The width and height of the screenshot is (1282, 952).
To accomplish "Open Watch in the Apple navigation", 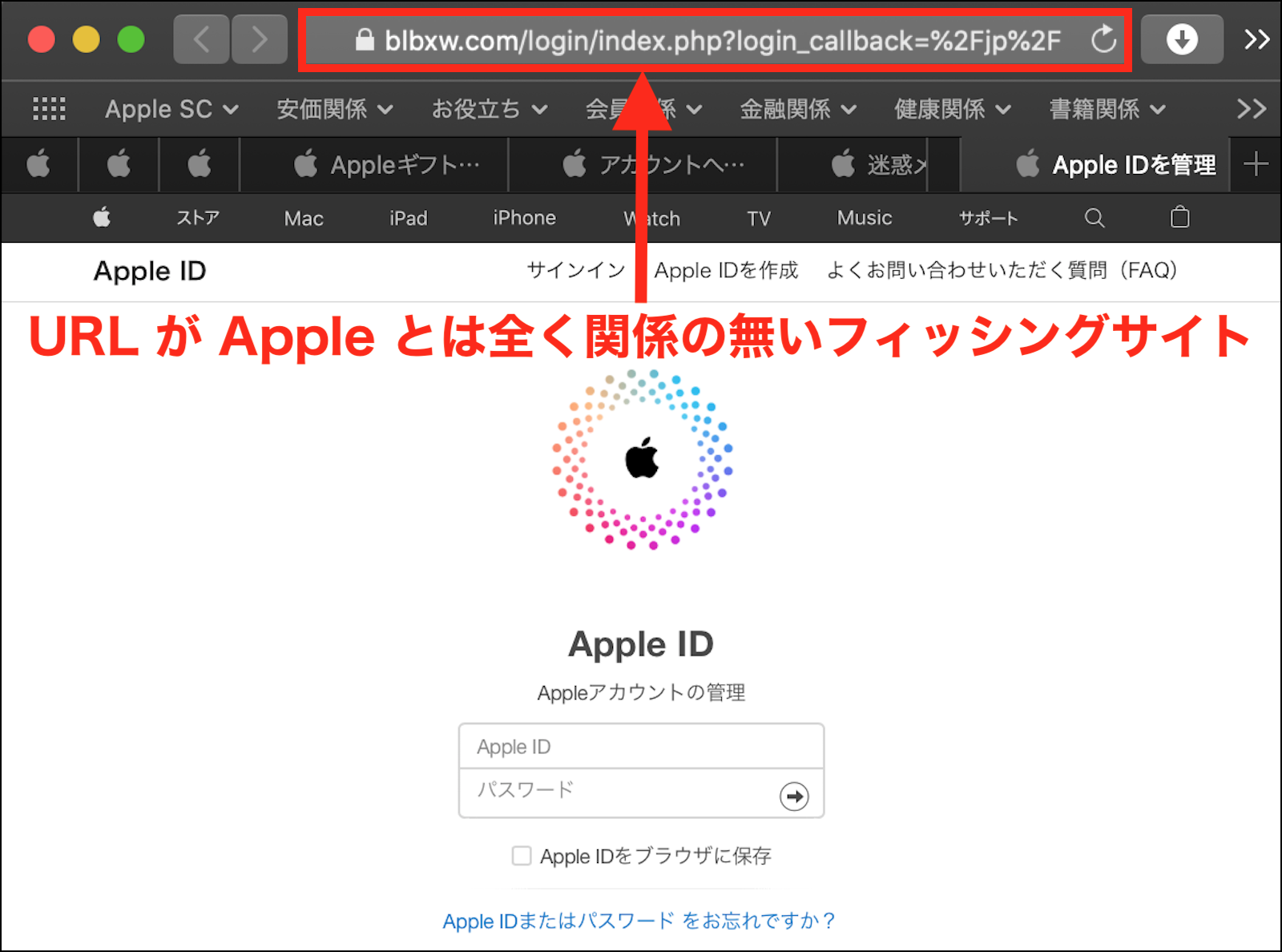I will [652, 218].
